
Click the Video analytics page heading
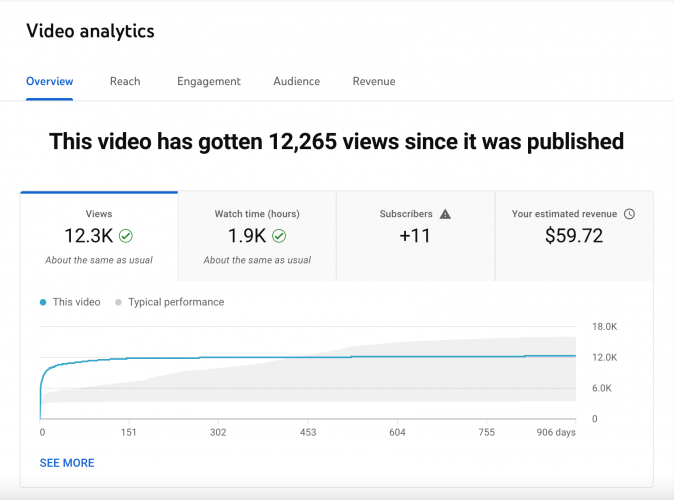[x=90, y=31]
